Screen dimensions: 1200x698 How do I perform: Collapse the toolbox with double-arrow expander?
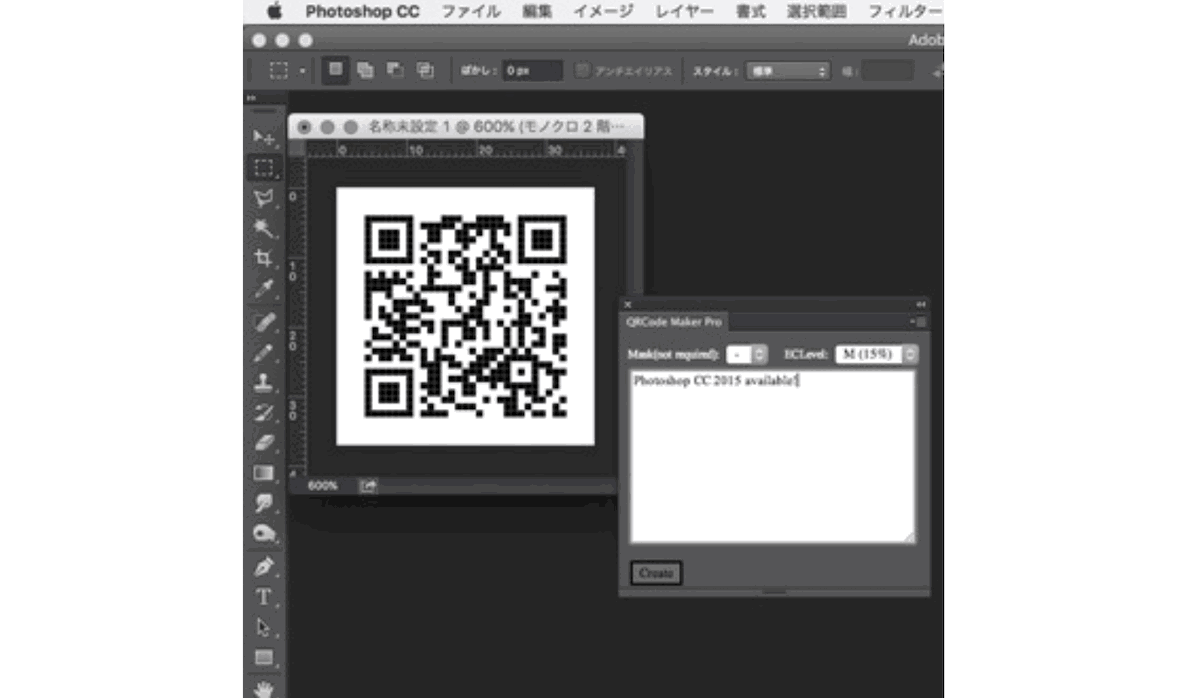pyautogui.click(x=251, y=98)
